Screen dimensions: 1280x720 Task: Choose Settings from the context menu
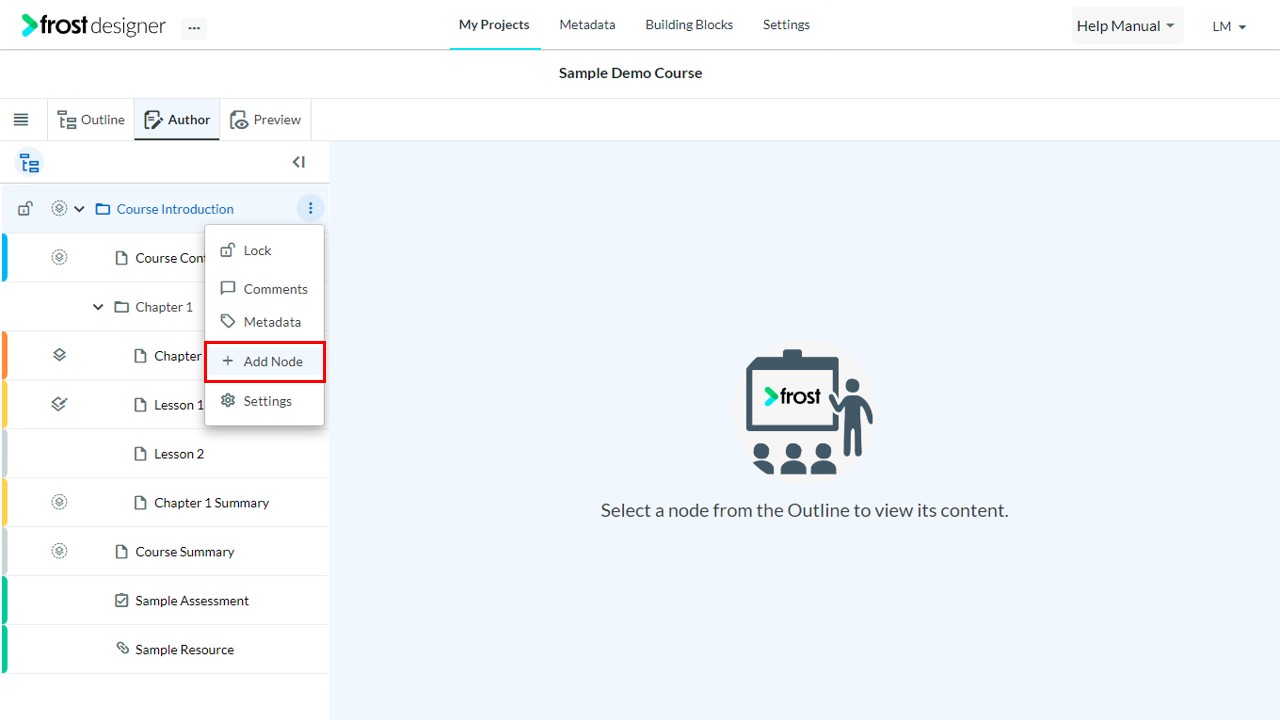(x=264, y=401)
